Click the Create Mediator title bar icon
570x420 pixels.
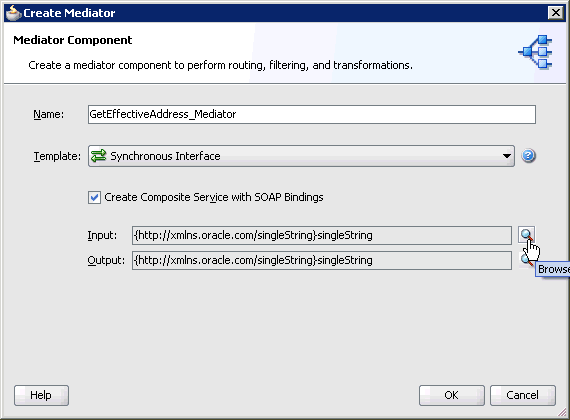(x=14, y=13)
